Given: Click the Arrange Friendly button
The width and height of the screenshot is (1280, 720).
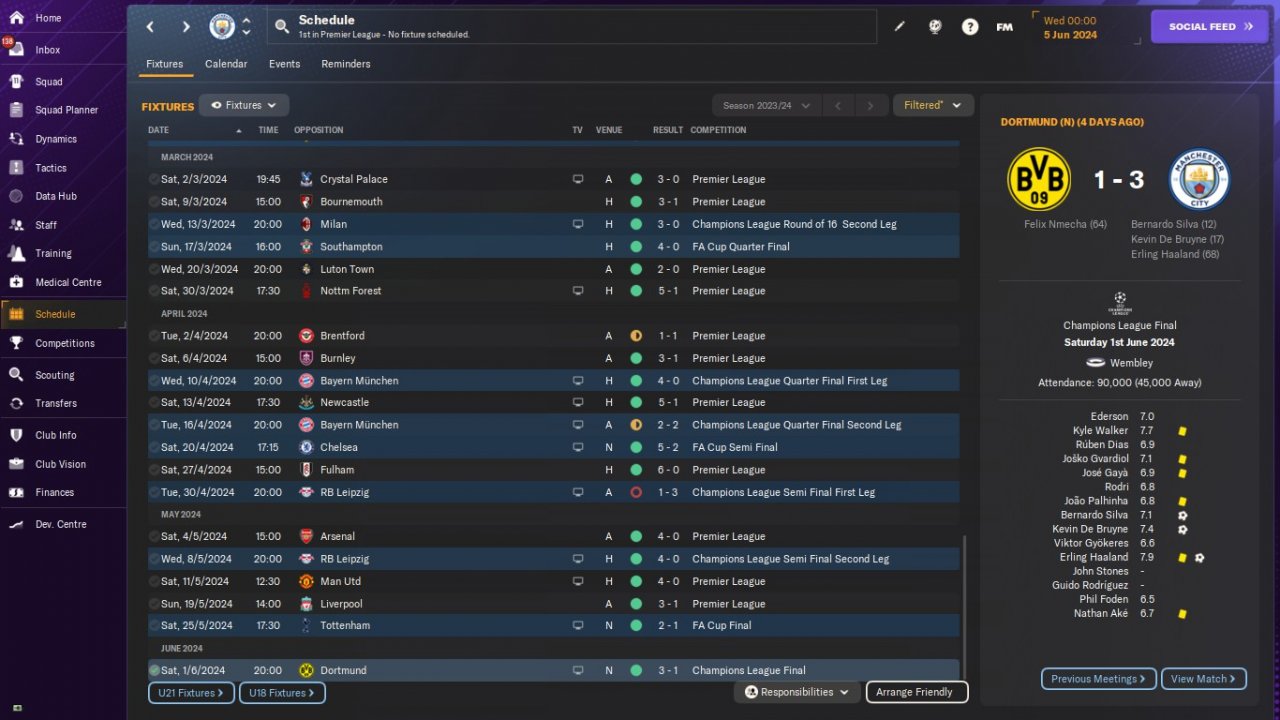Looking at the screenshot, I should [x=917, y=692].
